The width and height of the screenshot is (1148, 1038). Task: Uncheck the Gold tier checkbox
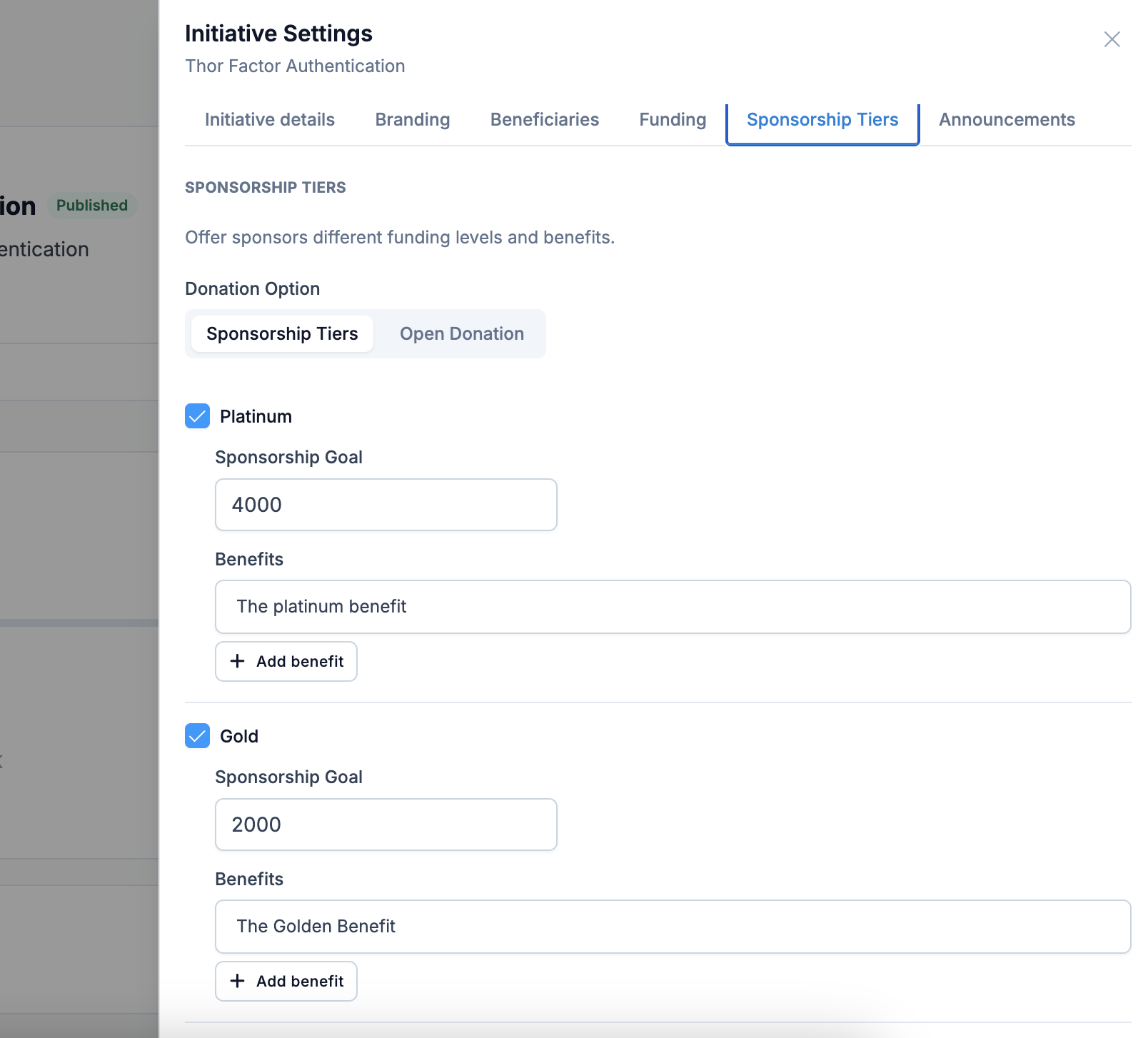(x=197, y=736)
